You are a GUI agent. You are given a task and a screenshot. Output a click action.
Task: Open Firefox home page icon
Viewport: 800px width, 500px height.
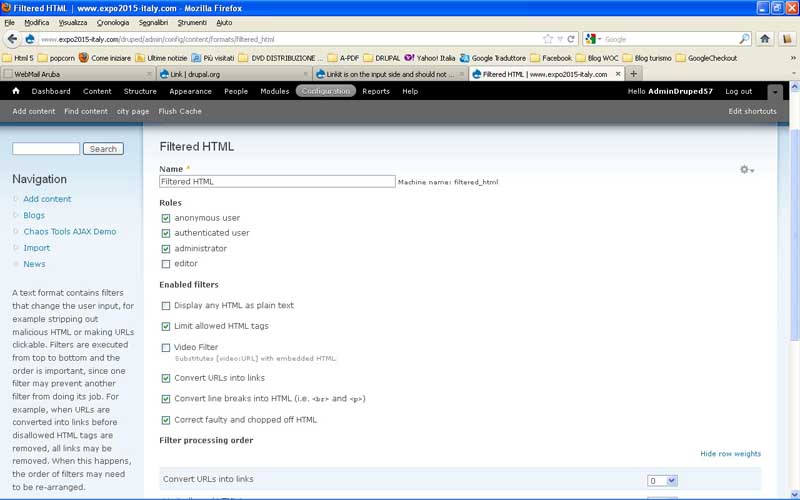(x=765, y=39)
